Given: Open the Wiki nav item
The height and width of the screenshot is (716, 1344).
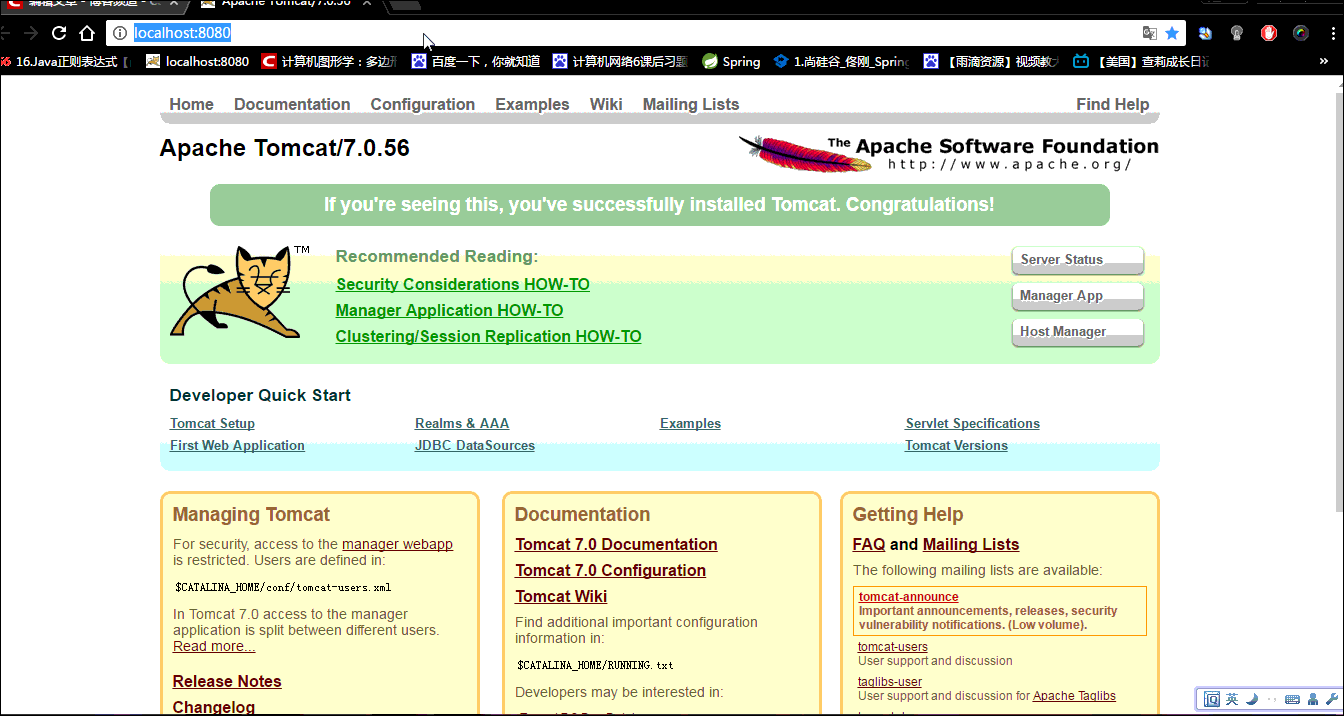Looking at the screenshot, I should pyautogui.click(x=606, y=104).
